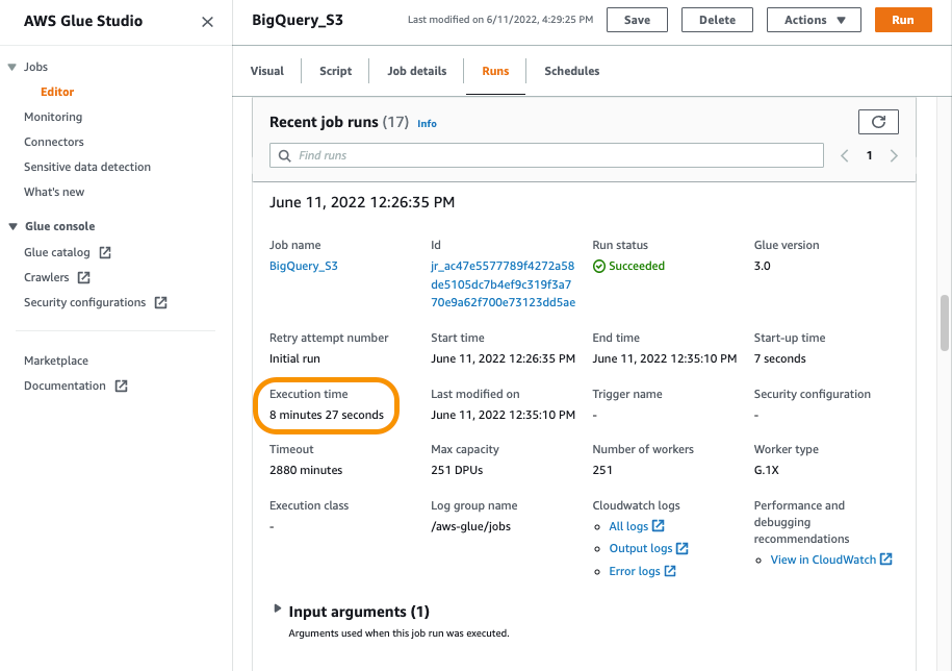Click the 2880 minutes timeout value
Image resolution: width=952 pixels, height=672 pixels.
tap(306, 470)
